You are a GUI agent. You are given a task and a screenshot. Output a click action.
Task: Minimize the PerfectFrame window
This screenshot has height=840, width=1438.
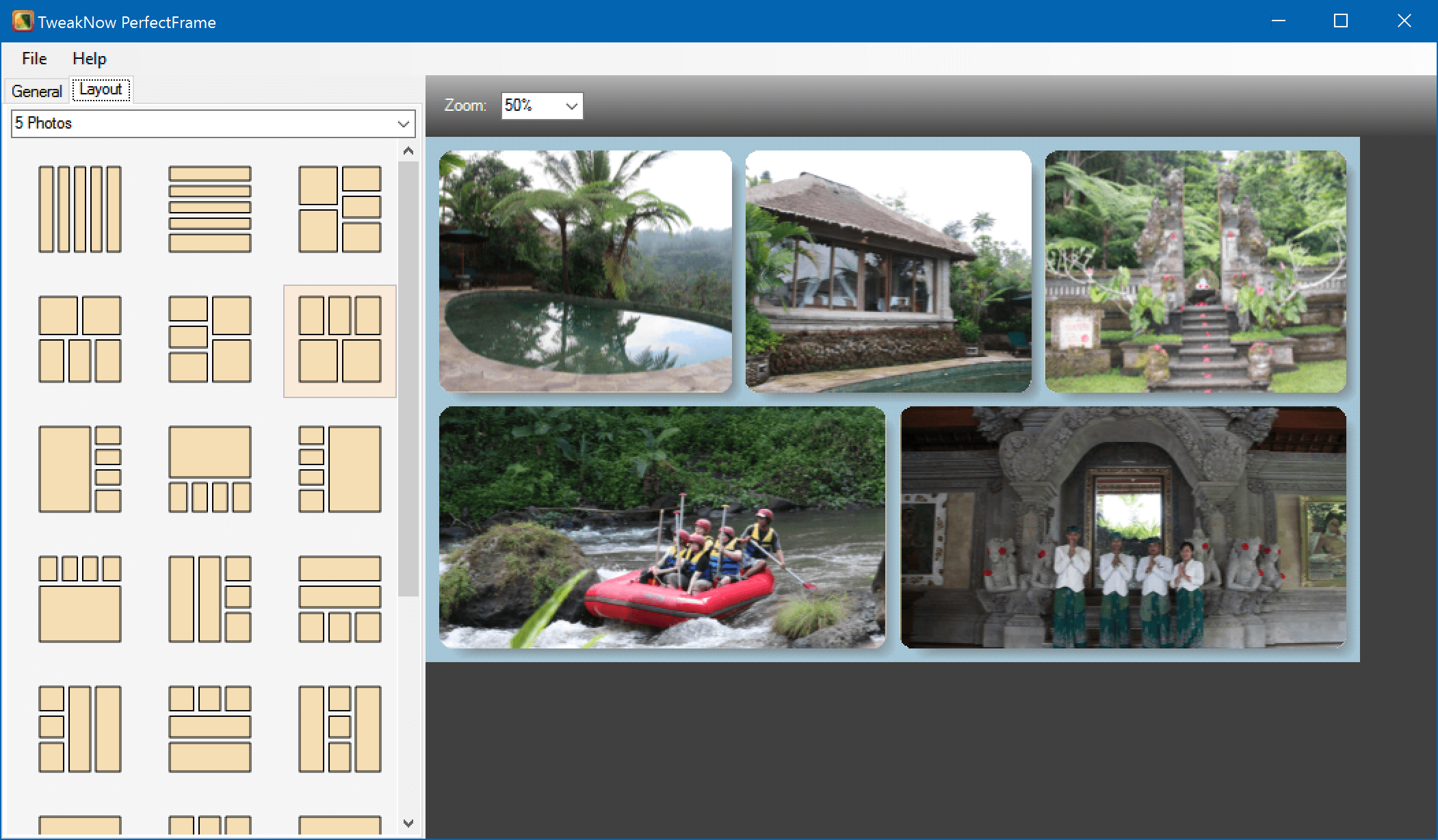(1279, 21)
